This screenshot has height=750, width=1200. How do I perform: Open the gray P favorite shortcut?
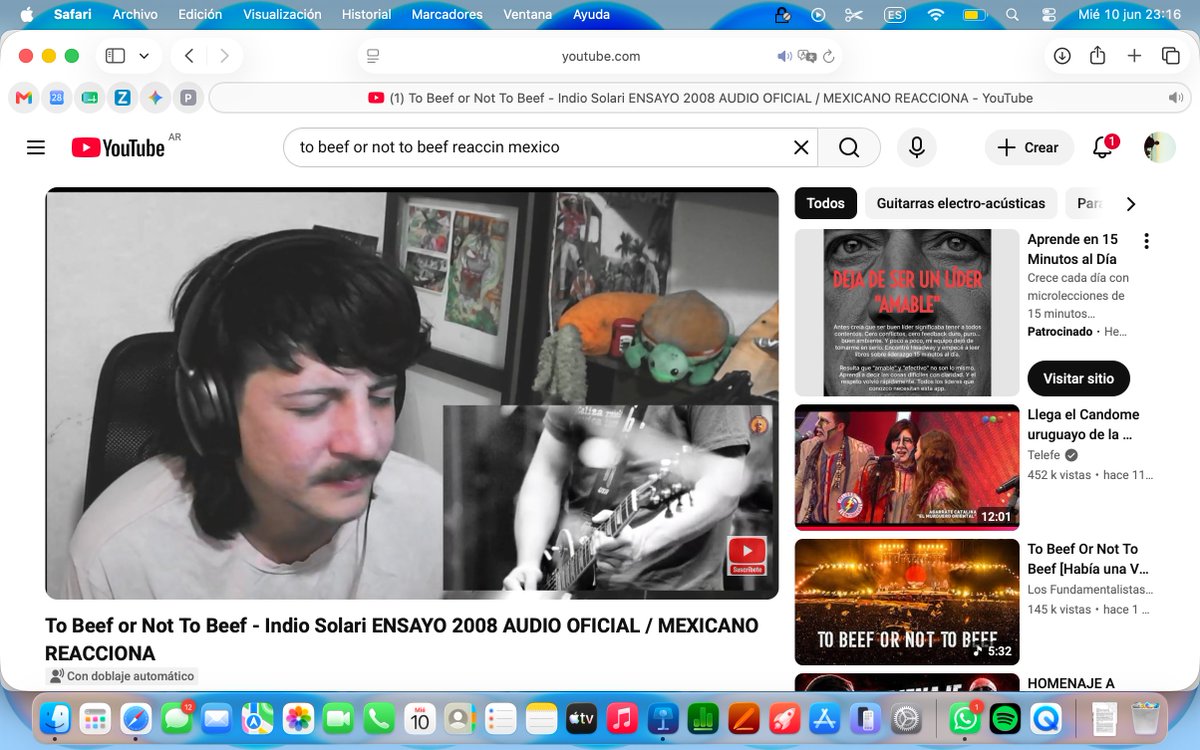coord(187,98)
